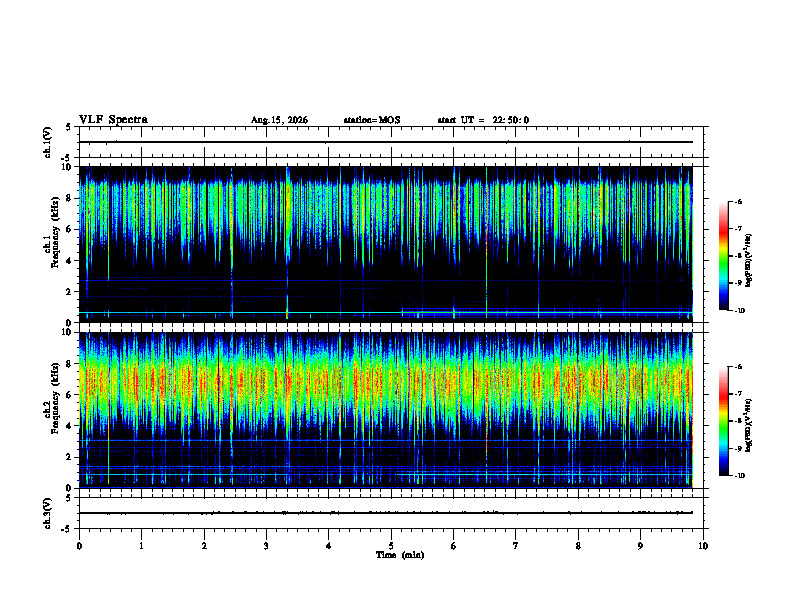The width and height of the screenshot is (792, 612).
Task: Click the time axis tick label "8"
Action: (578, 546)
